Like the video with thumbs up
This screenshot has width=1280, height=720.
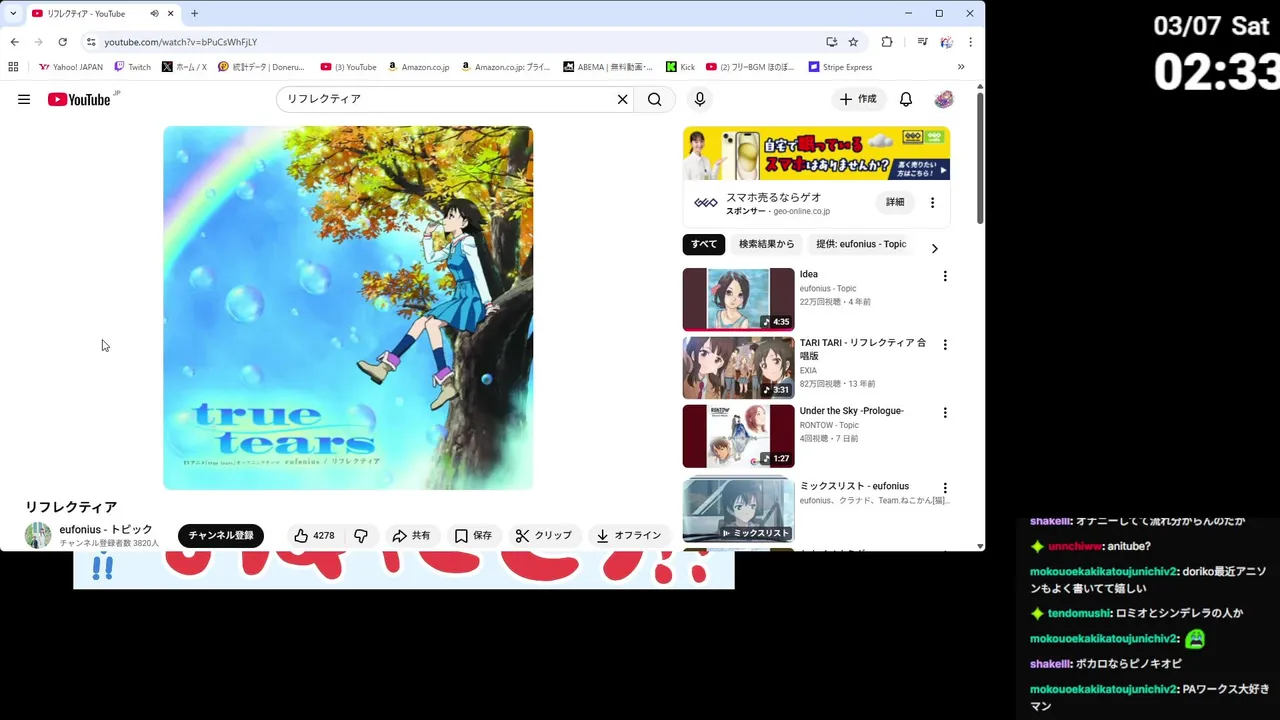pos(313,536)
